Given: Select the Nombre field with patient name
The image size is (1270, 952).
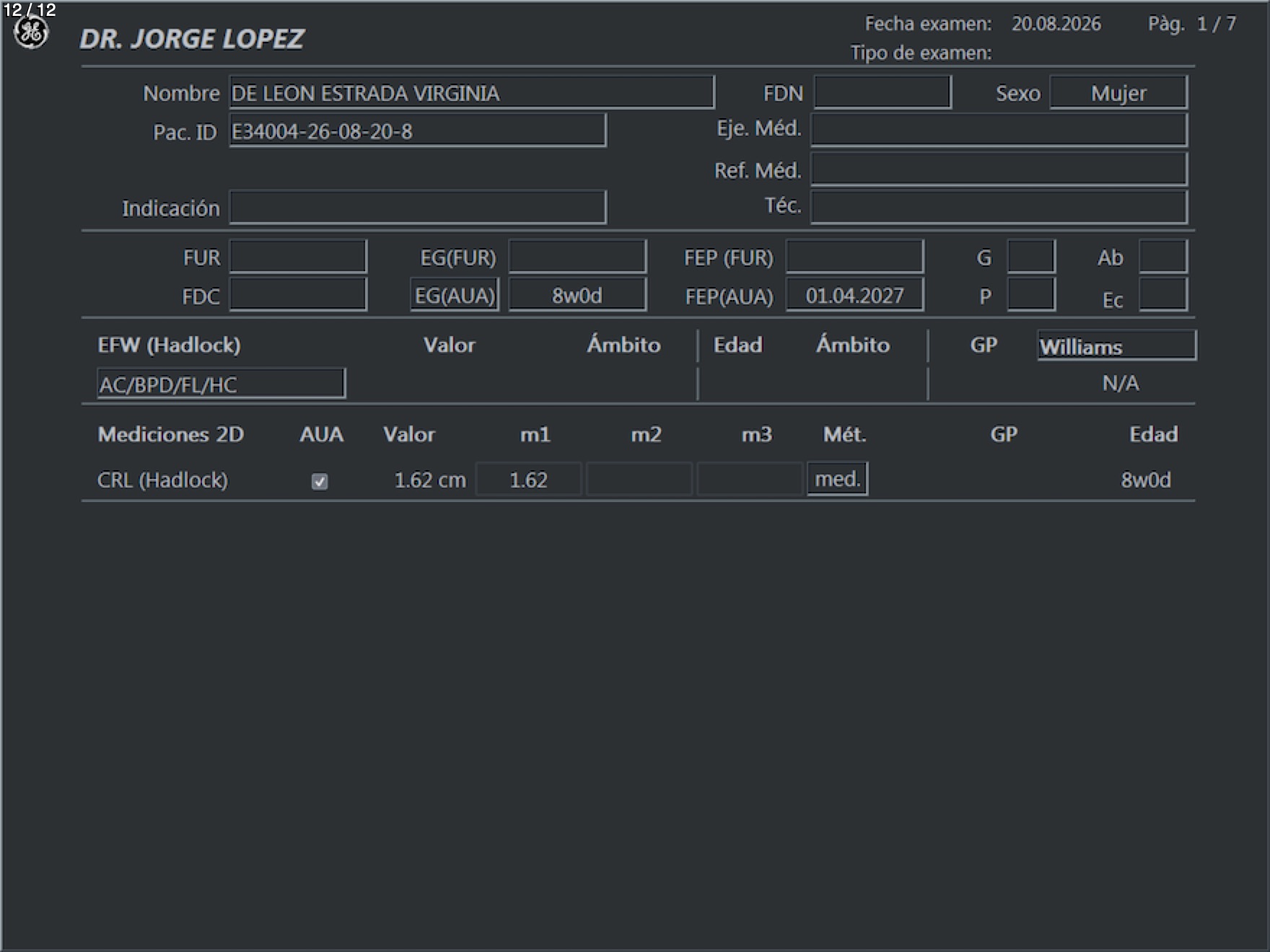Looking at the screenshot, I should click(x=472, y=92).
